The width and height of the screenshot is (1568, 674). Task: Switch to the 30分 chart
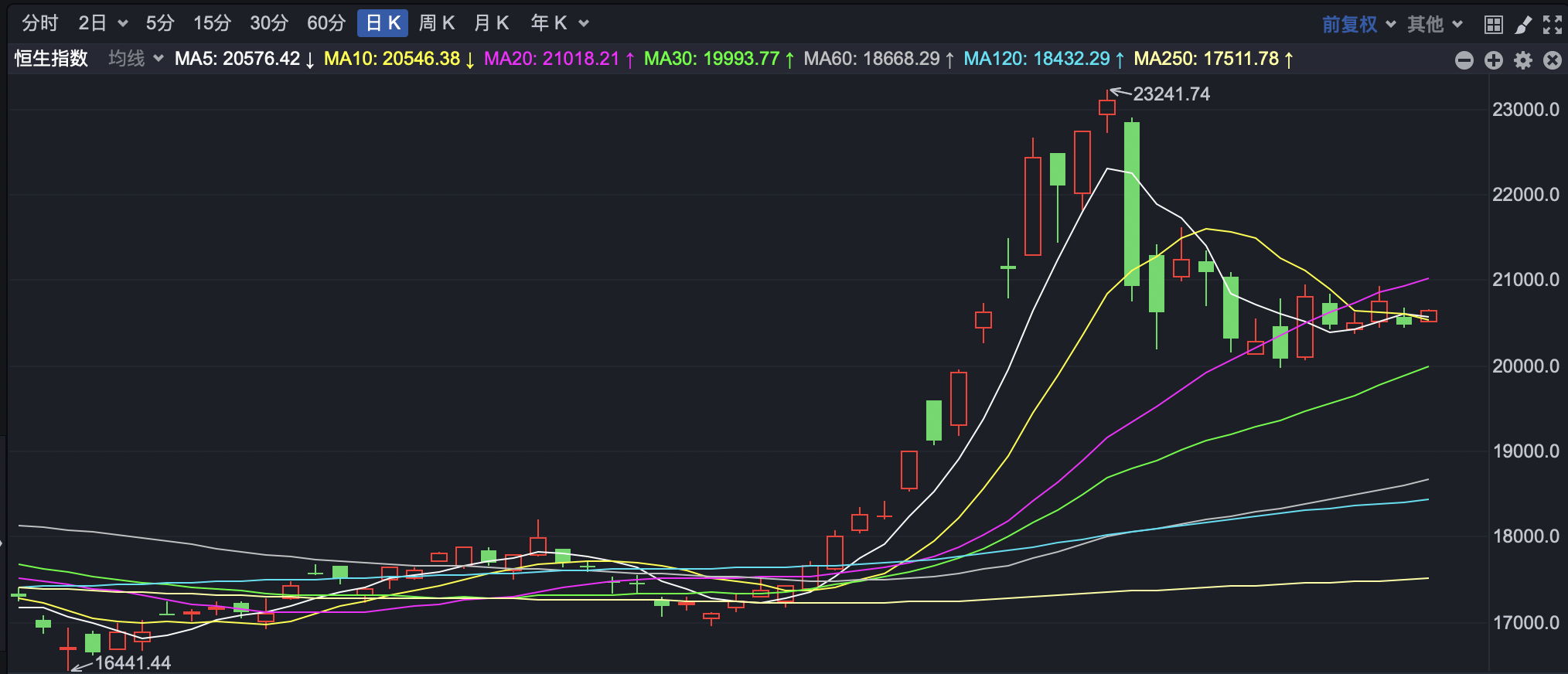pyautogui.click(x=269, y=23)
